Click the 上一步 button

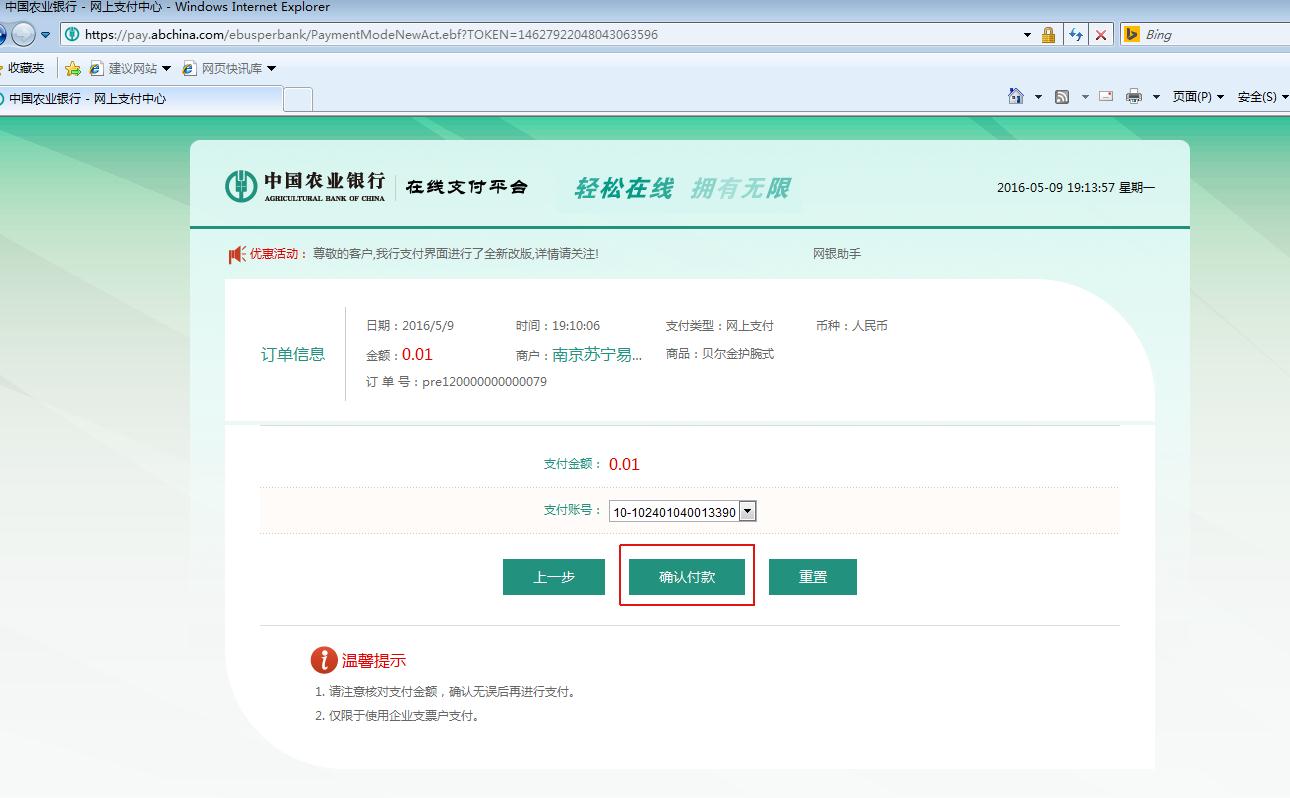click(554, 577)
